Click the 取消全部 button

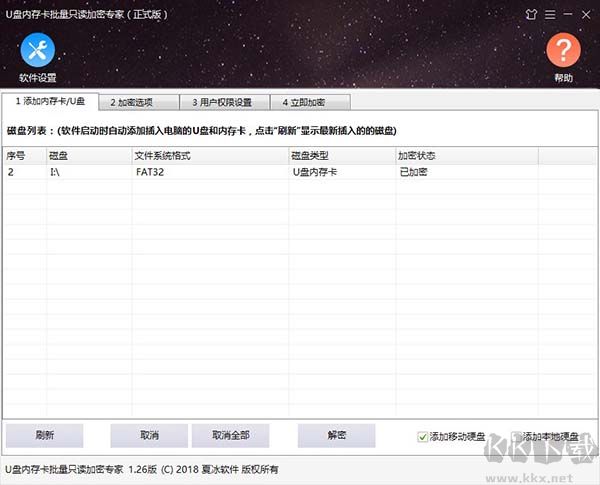pos(230,435)
